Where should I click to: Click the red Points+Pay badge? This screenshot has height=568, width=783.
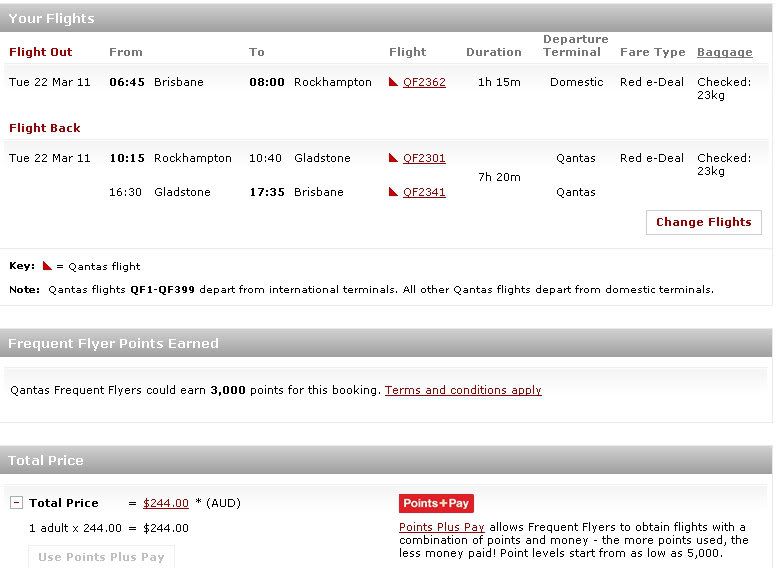436,503
